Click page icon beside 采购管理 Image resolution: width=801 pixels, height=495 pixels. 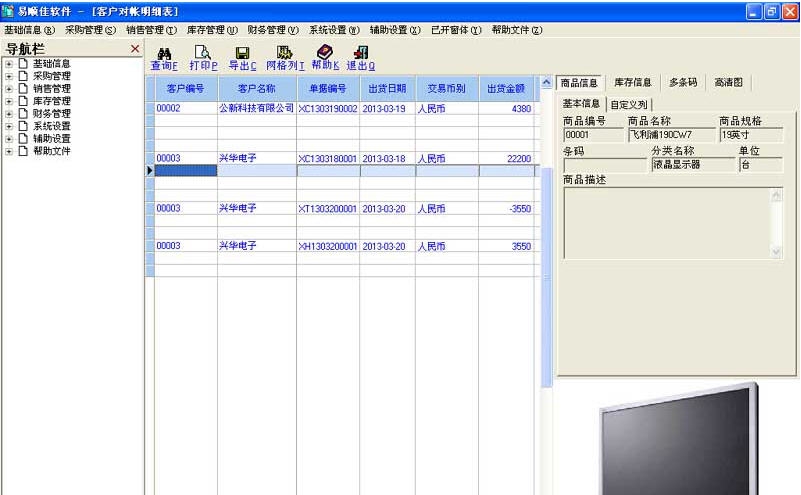tap(23, 76)
